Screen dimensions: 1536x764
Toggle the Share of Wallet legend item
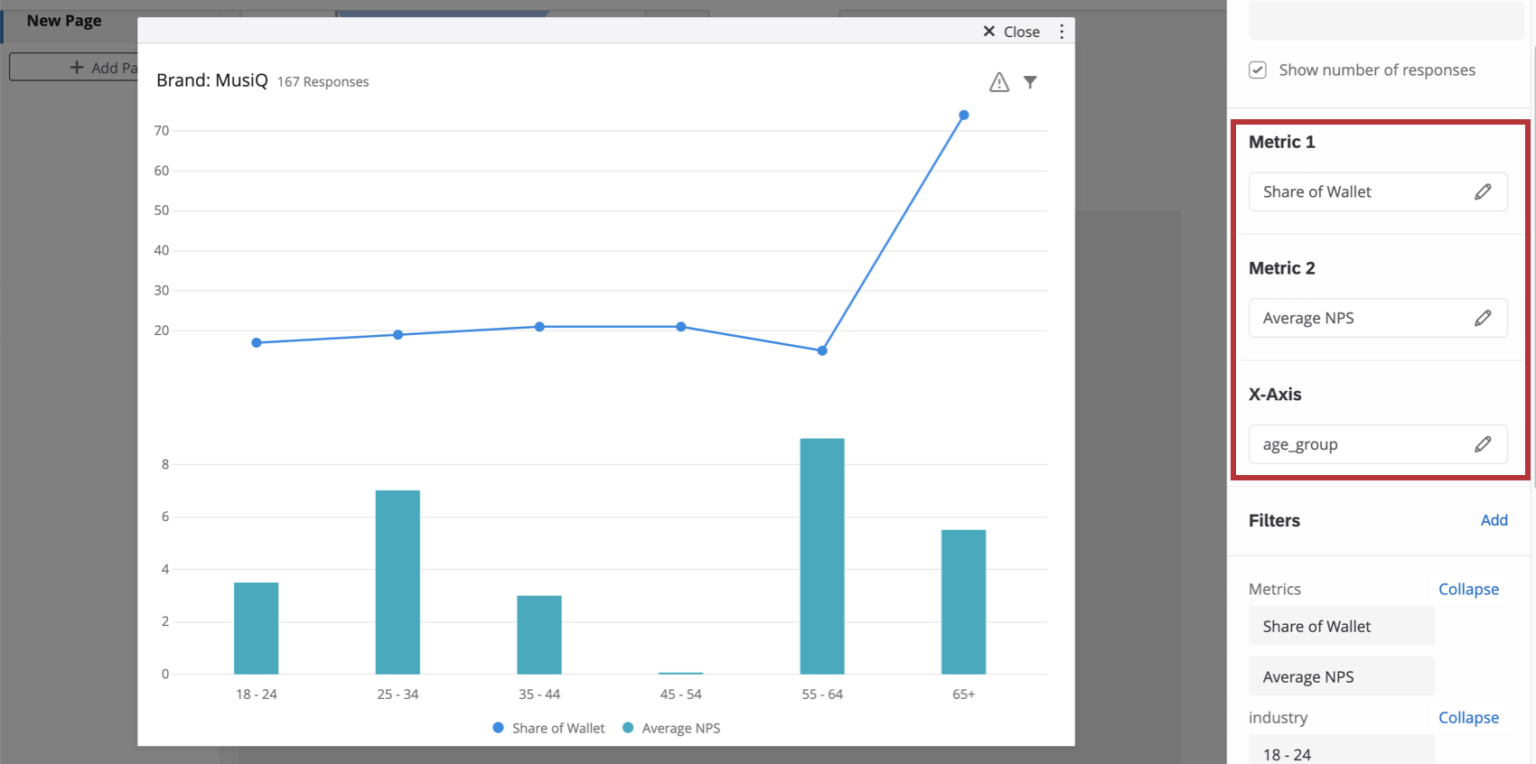click(547, 728)
